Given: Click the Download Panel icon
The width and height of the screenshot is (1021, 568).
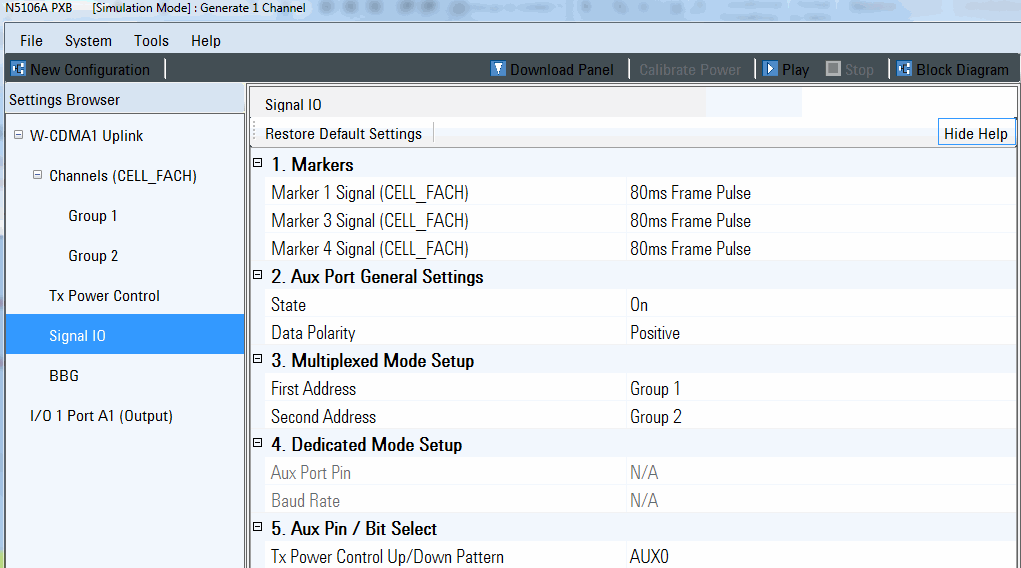Looking at the screenshot, I should coord(498,69).
